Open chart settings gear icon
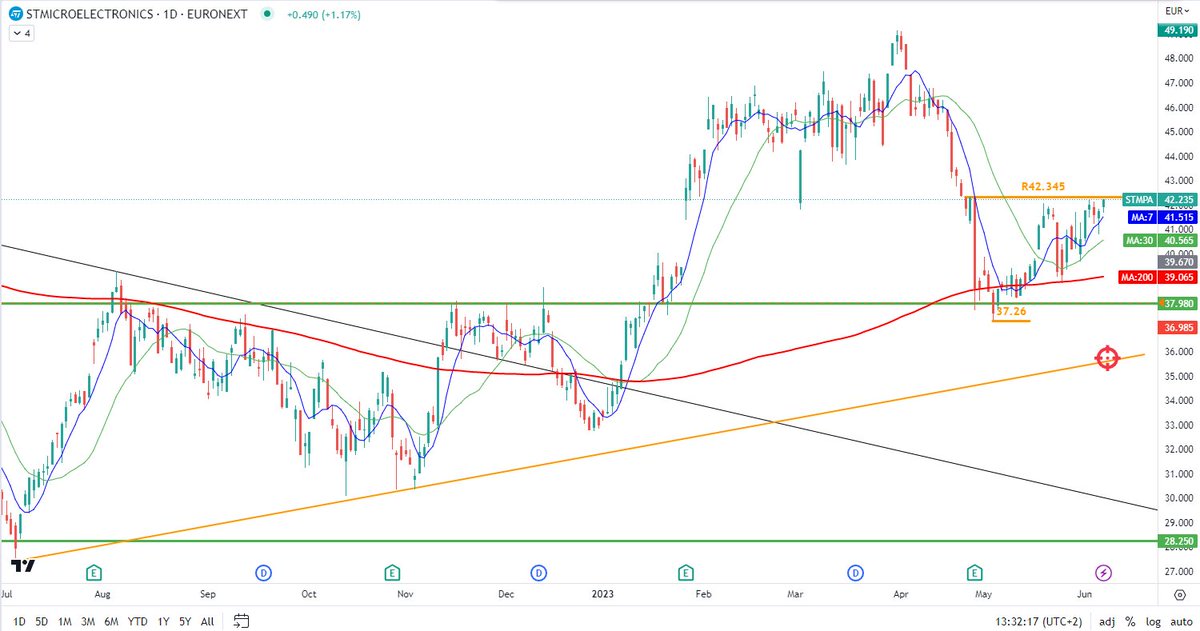This screenshot has width=1200, height=631. [1180, 594]
